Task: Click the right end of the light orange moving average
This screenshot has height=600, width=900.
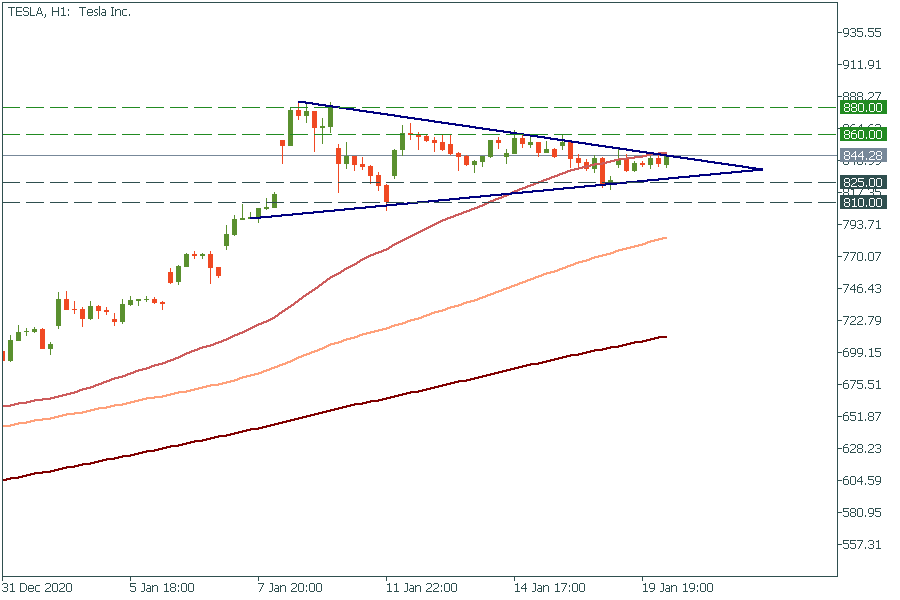Action: pos(666,238)
